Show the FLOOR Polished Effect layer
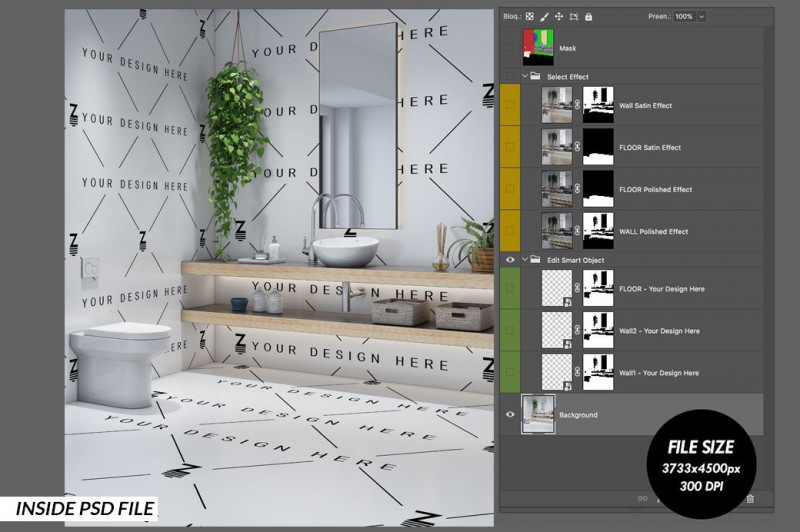This screenshot has width=800, height=532. [x=510, y=188]
